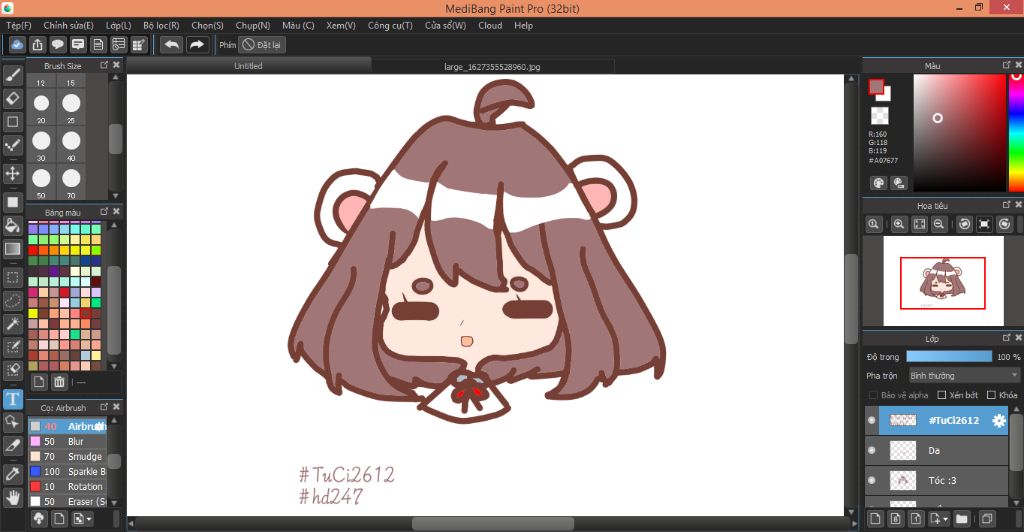This screenshot has width=1024, height=532.
Task: Select the transparent color swatch
Action: [x=880, y=116]
